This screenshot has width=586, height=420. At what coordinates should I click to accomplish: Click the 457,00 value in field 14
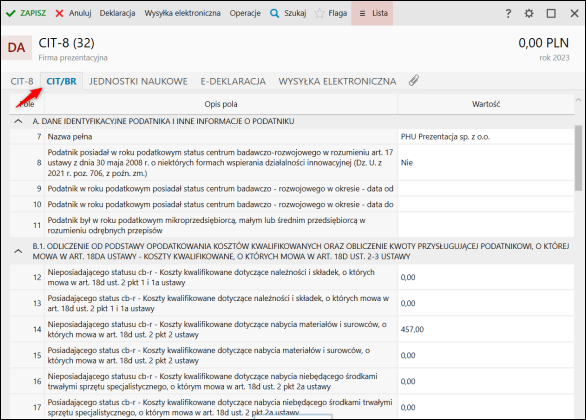tap(412, 330)
